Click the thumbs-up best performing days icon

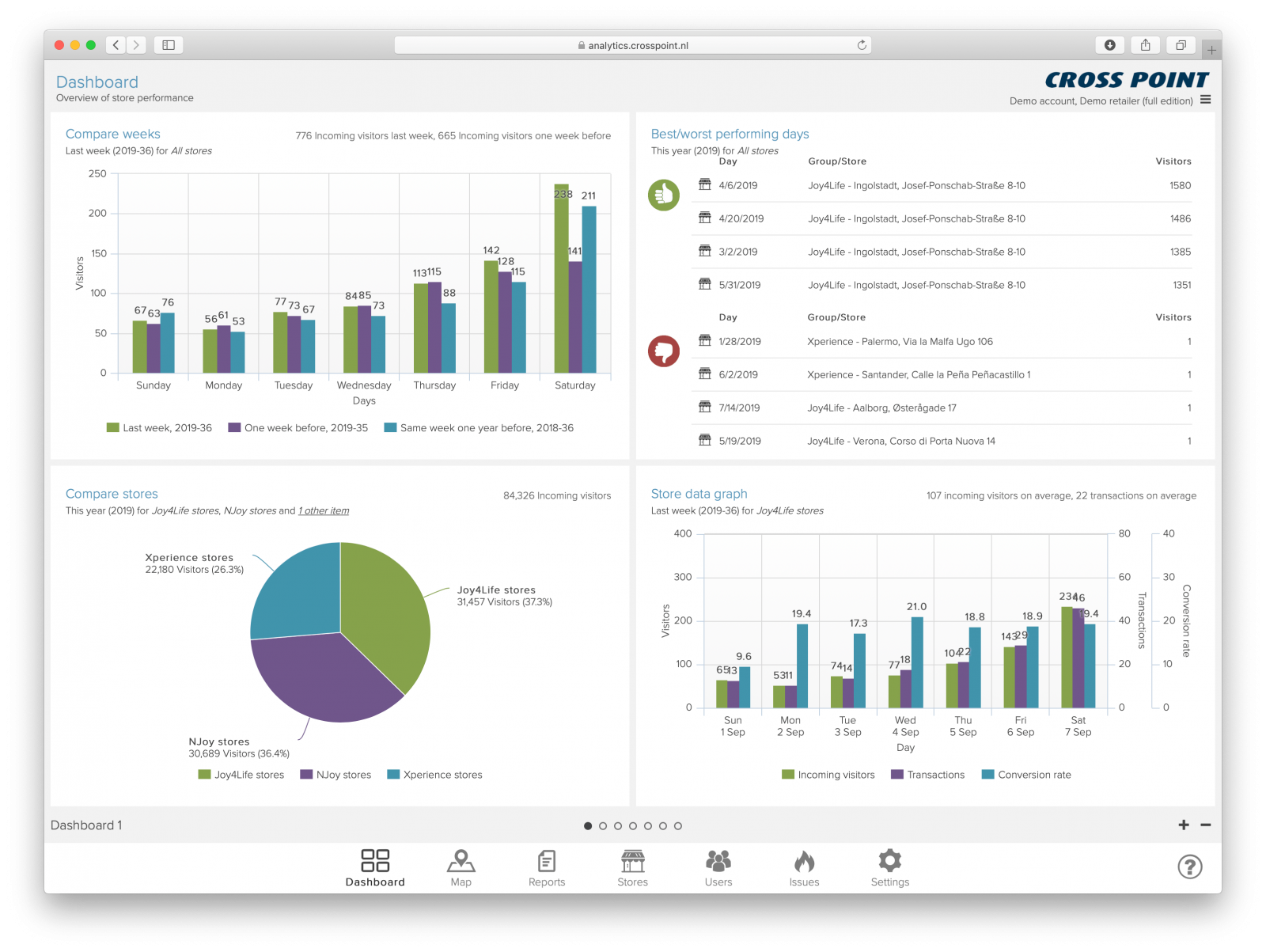pyautogui.click(x=664, y=195)
